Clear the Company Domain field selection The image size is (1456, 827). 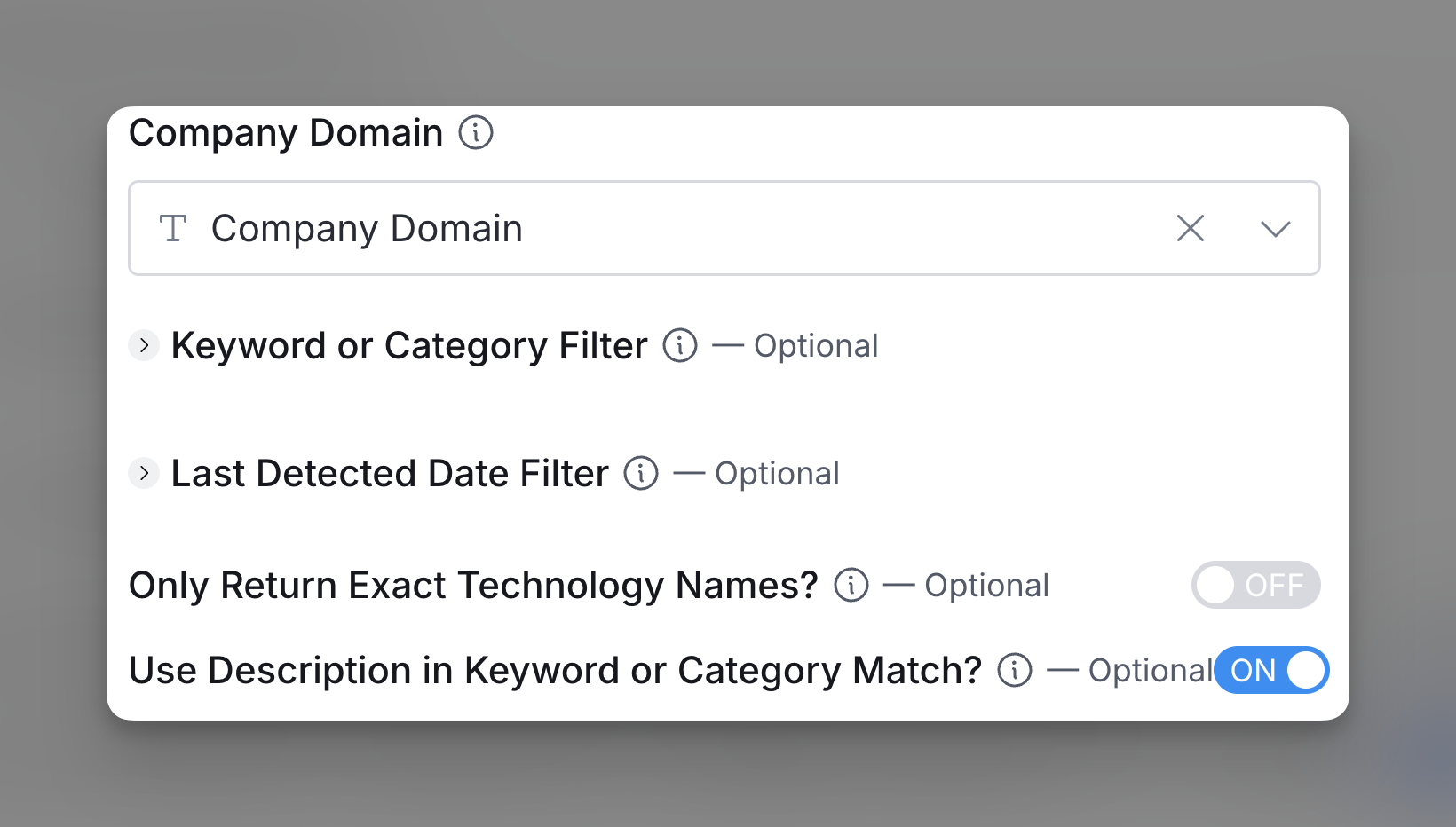click(1190, 228)
